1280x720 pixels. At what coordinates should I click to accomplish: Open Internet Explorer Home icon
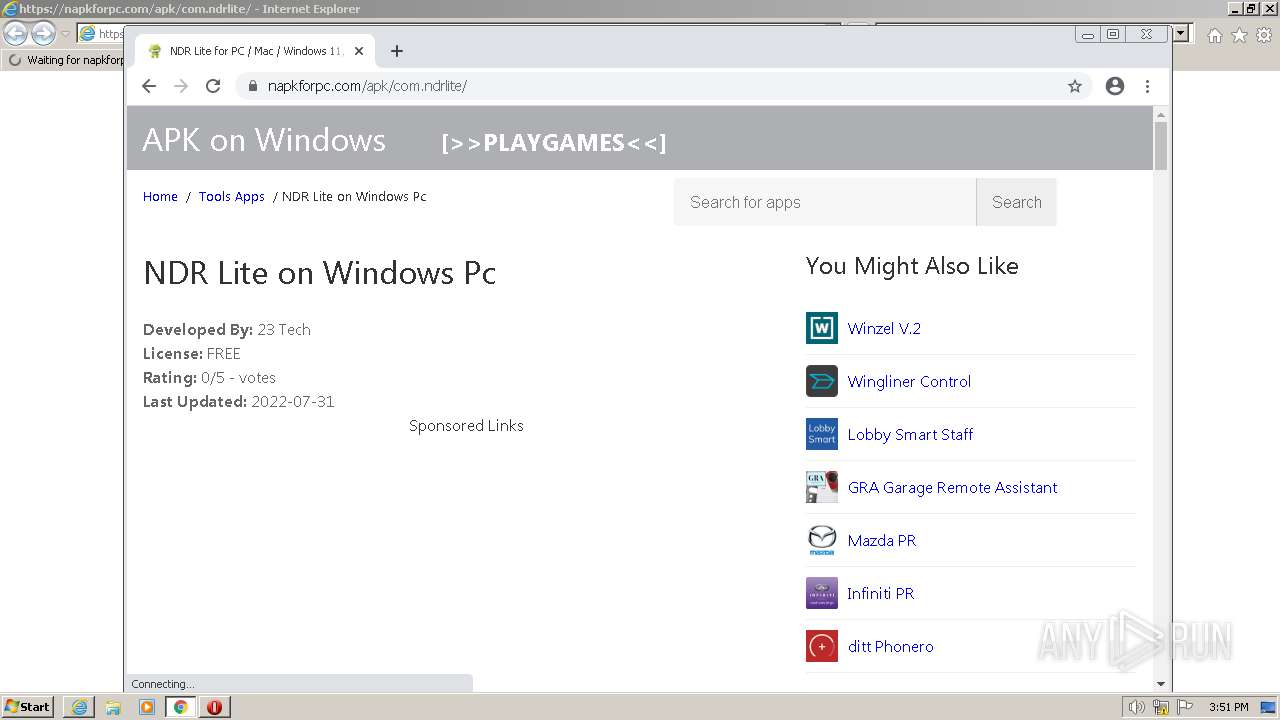click(1214, 35)
